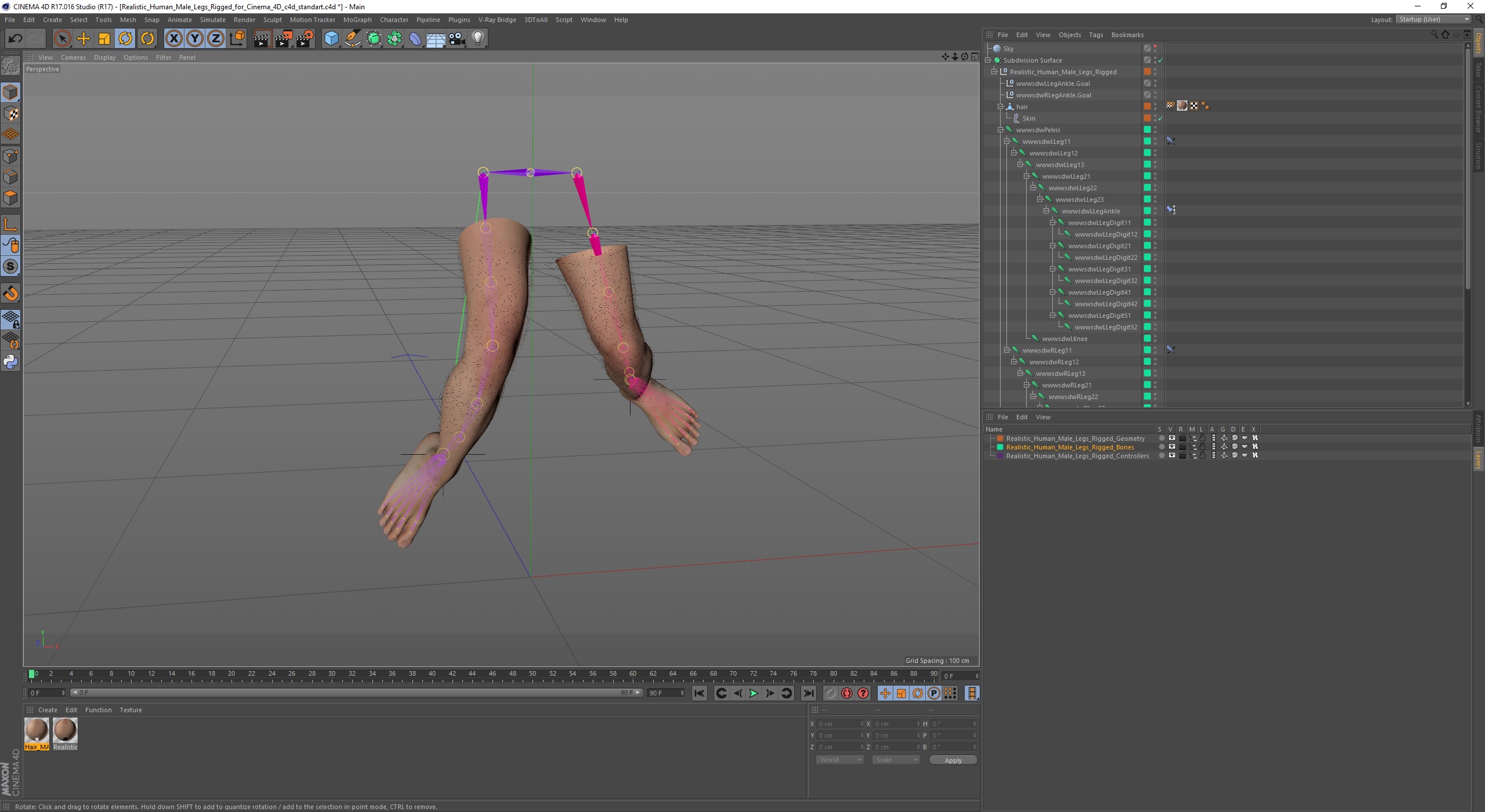Image resolution: width=1485 pixels, height=812 pixels.
Task: Toggle Parameter keyframe P button
Action: tap(933, 693)
